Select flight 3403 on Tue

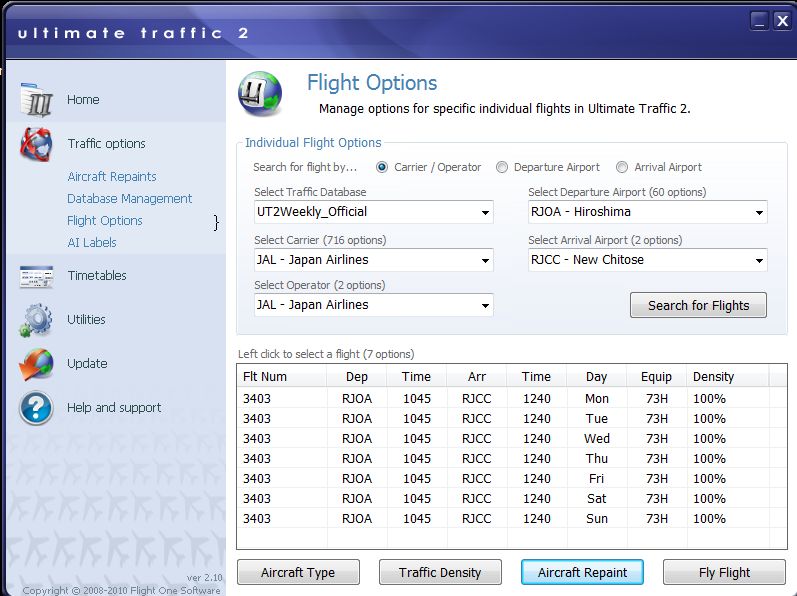tap(512, 419)
